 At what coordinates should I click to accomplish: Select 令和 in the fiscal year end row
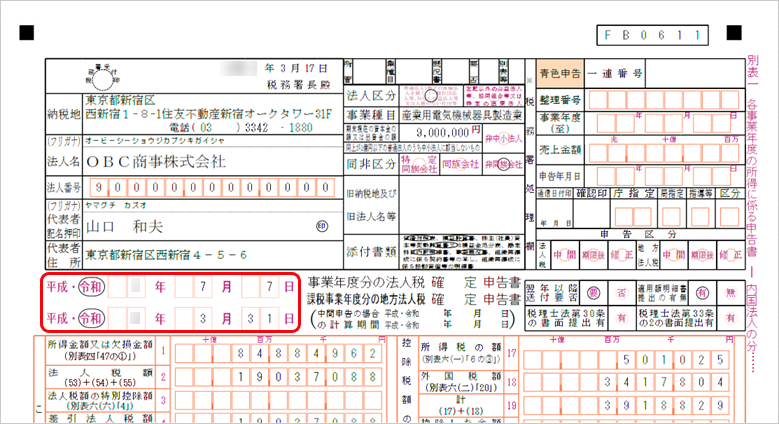point(90,318)
